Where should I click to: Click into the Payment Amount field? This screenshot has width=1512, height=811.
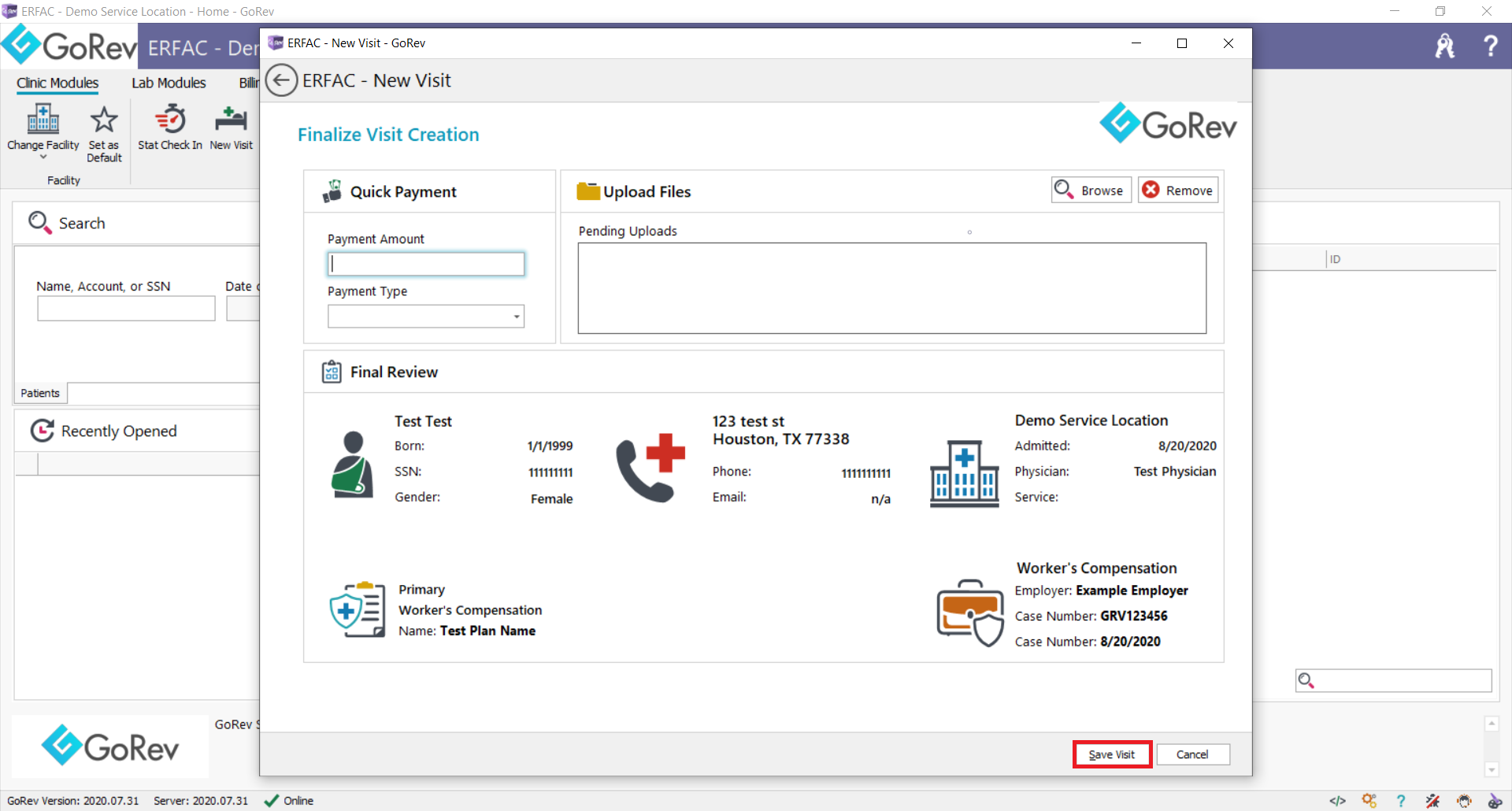(x=426, y=264)
